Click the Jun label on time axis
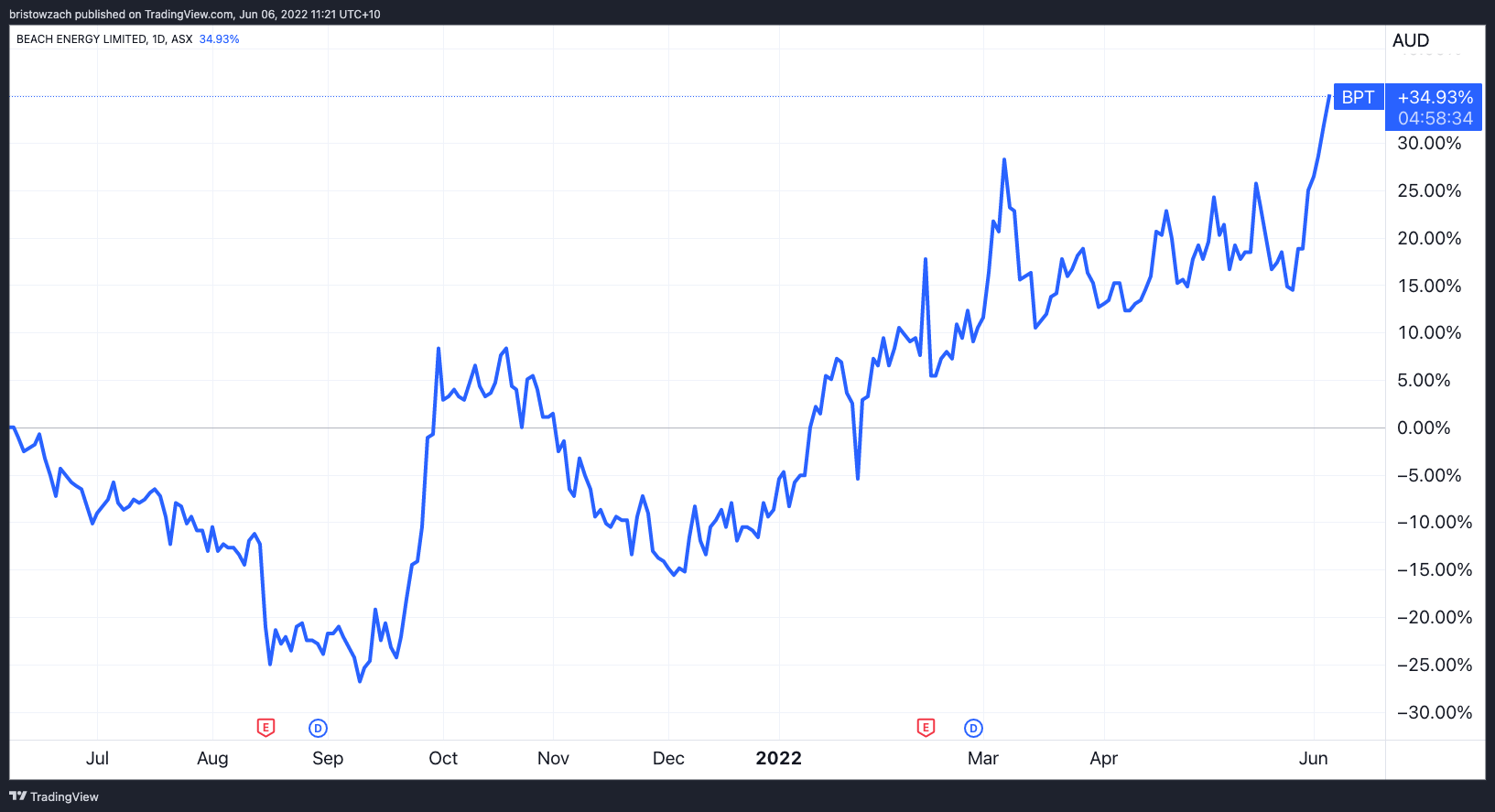This screenshot has height=812, width=1495. pyautogui.click(x=1314, y=758)
